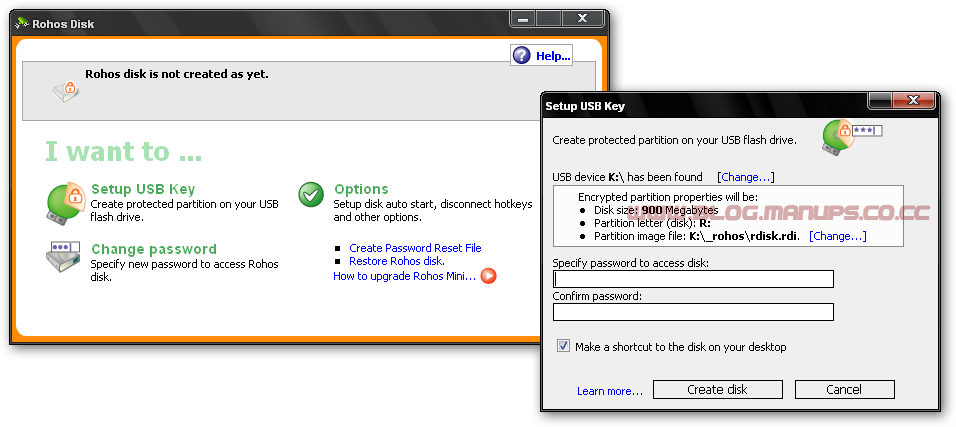Click 'Rohos disk is not created as yet.' text

pos(177,74)
